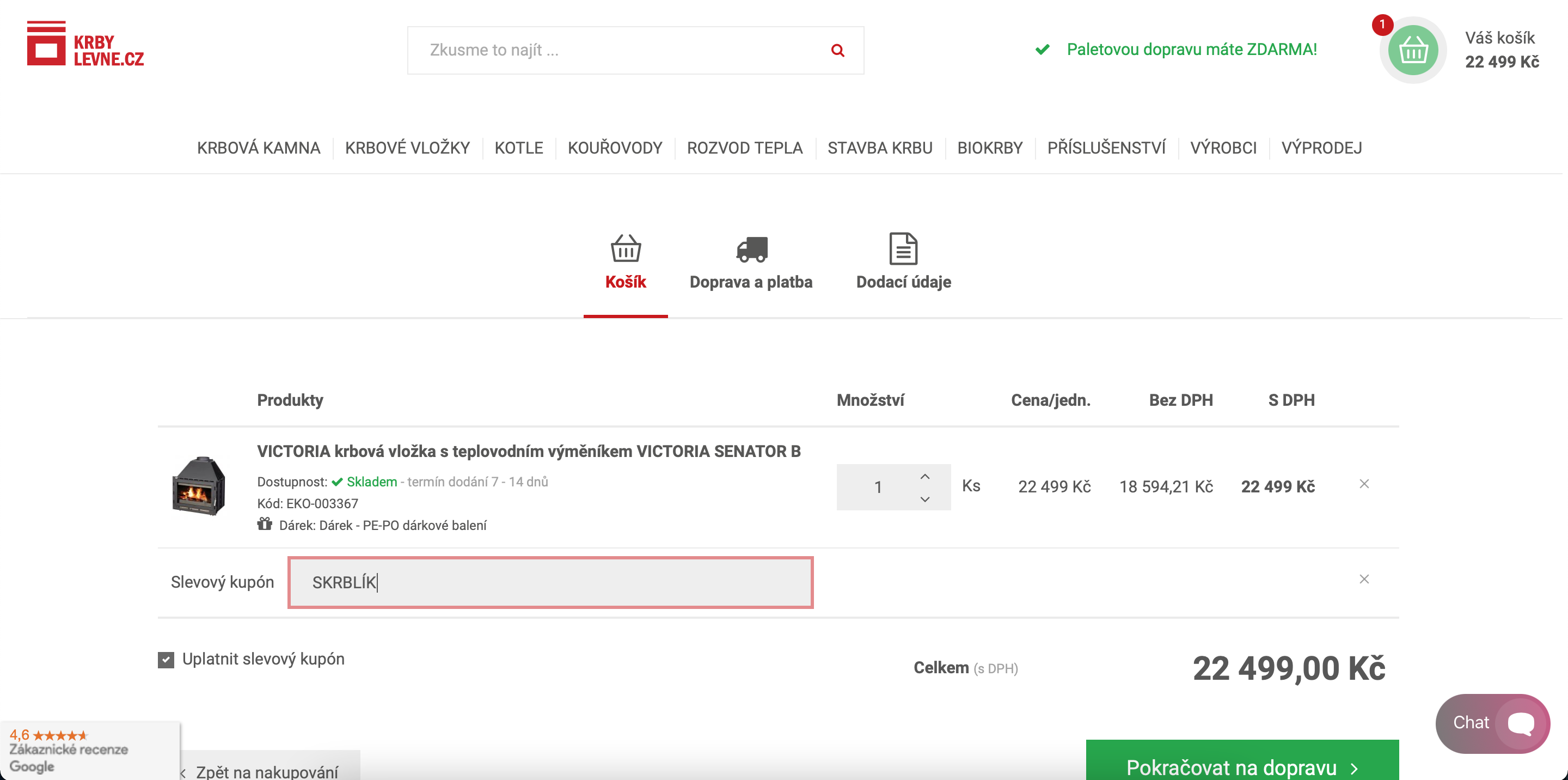The height and width of the screenshot is (780, 1568).
Task: Click Kód: EKO-003367 text
Action: click(308, 503)
